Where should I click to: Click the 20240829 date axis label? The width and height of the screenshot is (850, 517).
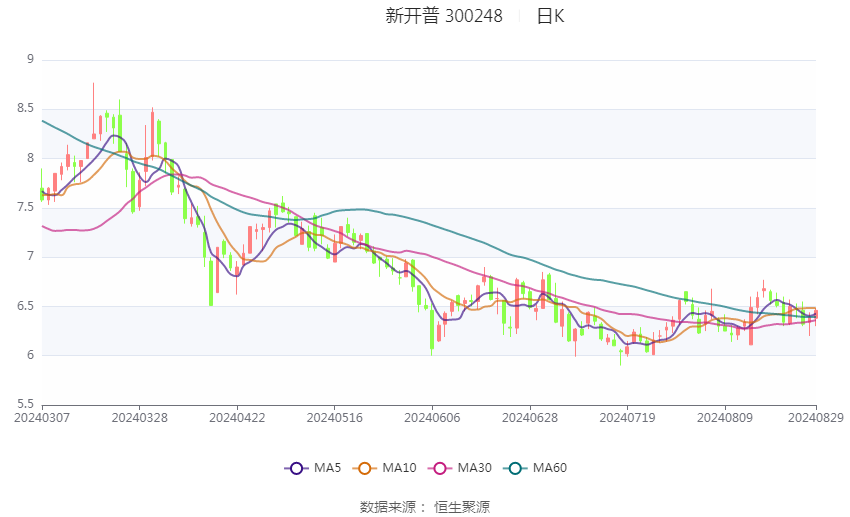point(815,418)
